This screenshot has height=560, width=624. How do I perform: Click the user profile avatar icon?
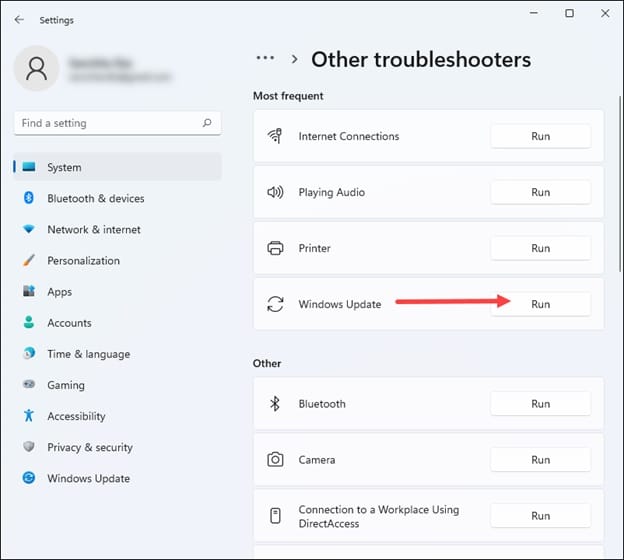coord(37,68)
